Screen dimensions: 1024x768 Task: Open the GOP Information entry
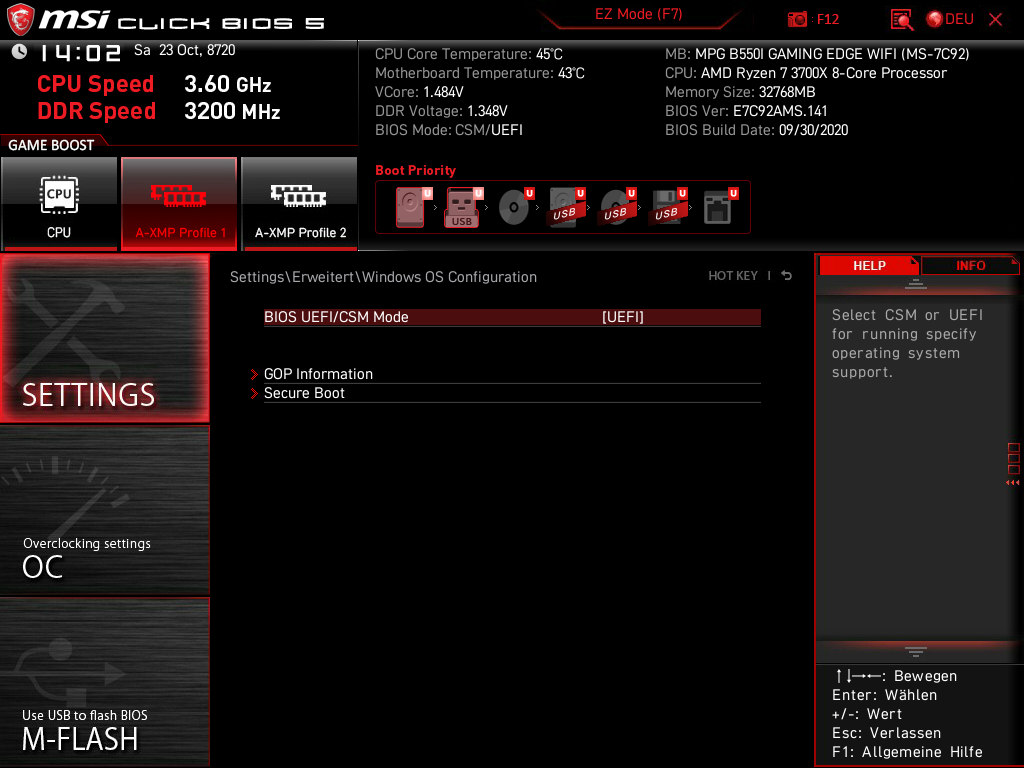[318, 373]
